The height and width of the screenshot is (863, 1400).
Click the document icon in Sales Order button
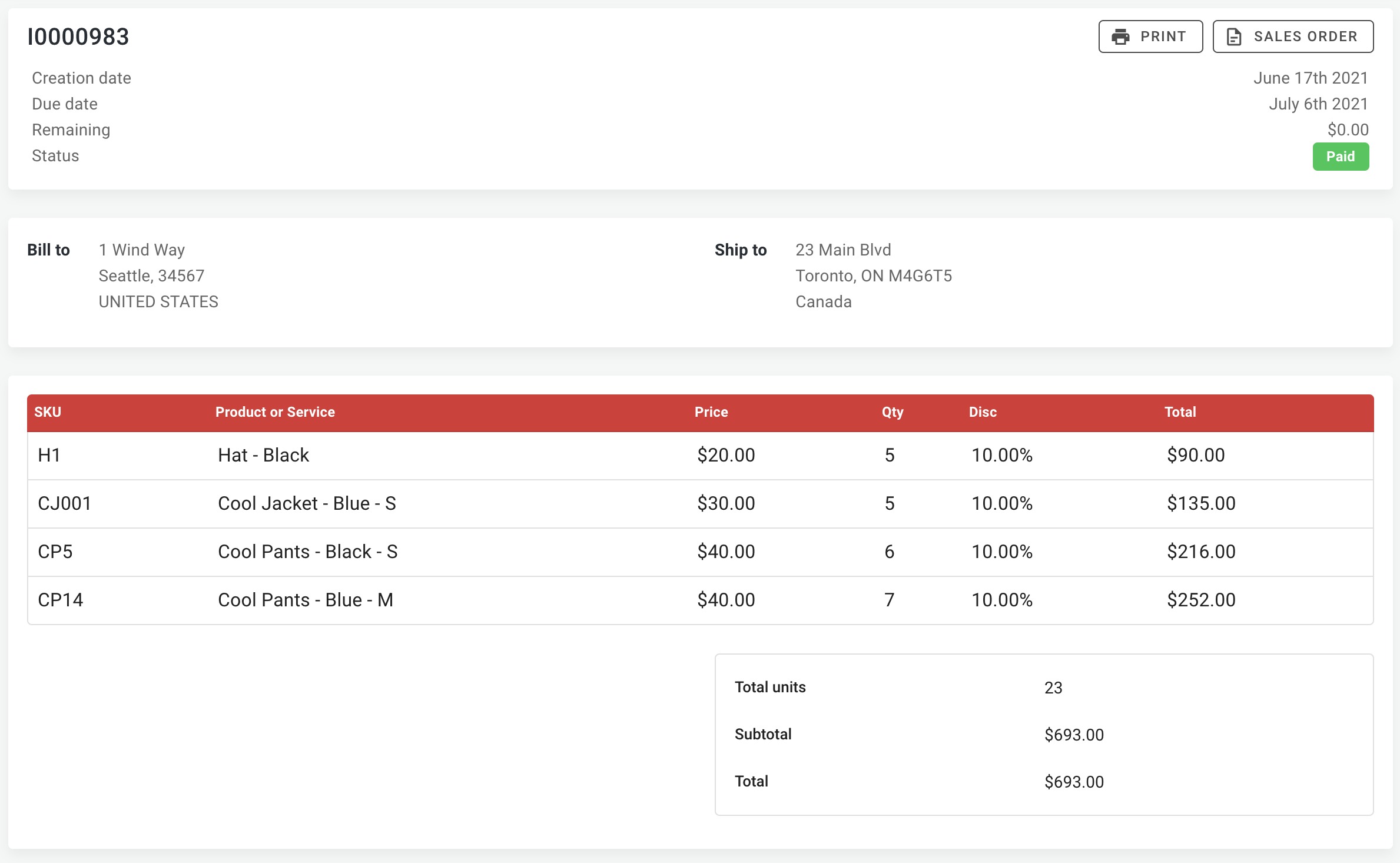[x=1234, y=36]
